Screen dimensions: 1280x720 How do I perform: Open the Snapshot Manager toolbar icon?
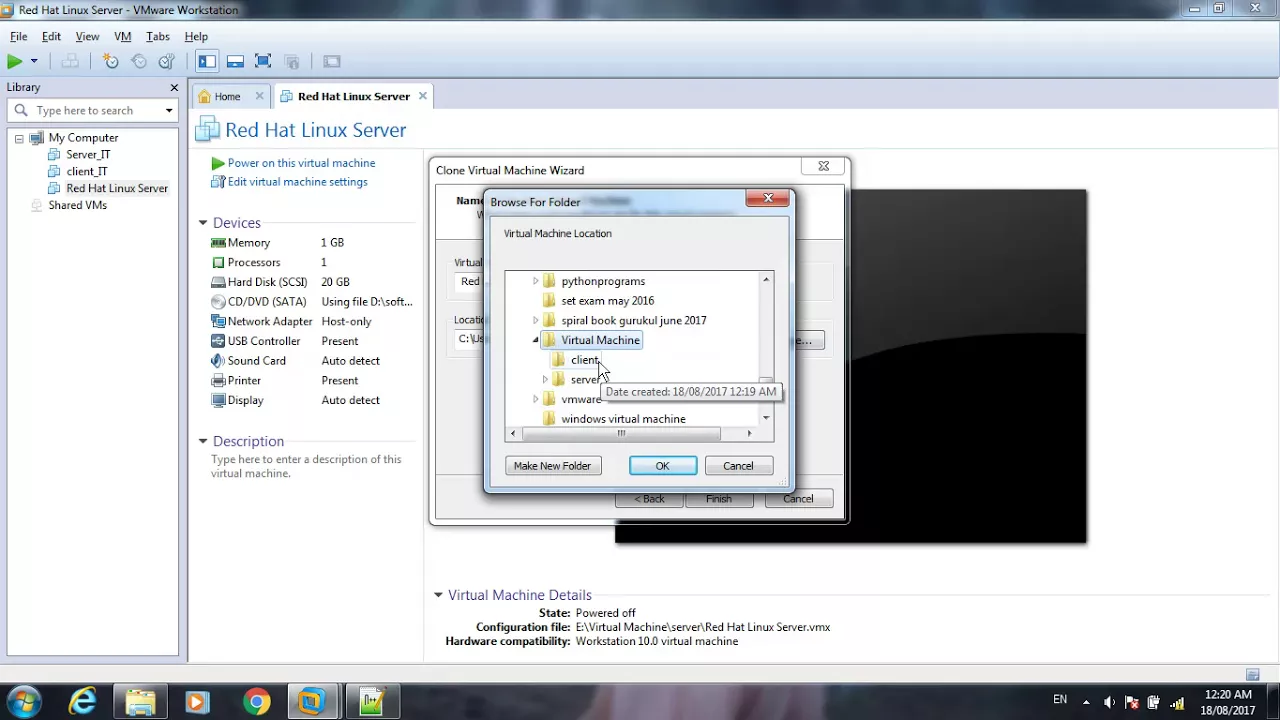167,62
